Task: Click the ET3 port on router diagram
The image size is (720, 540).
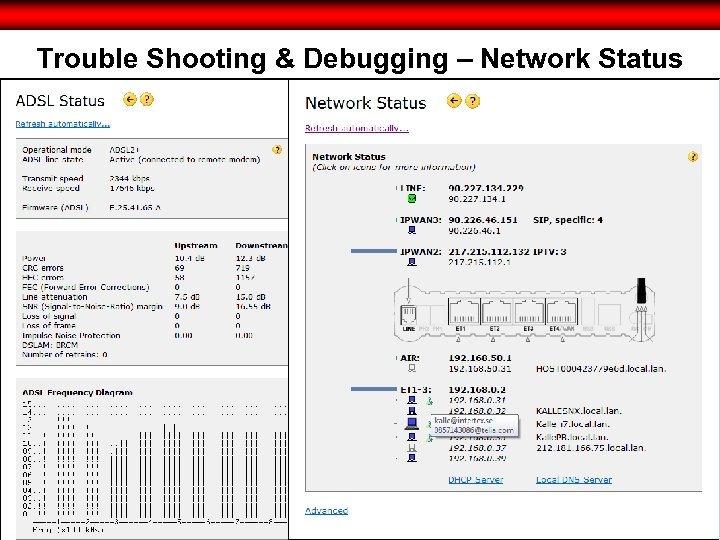Action: pos(529,311)
